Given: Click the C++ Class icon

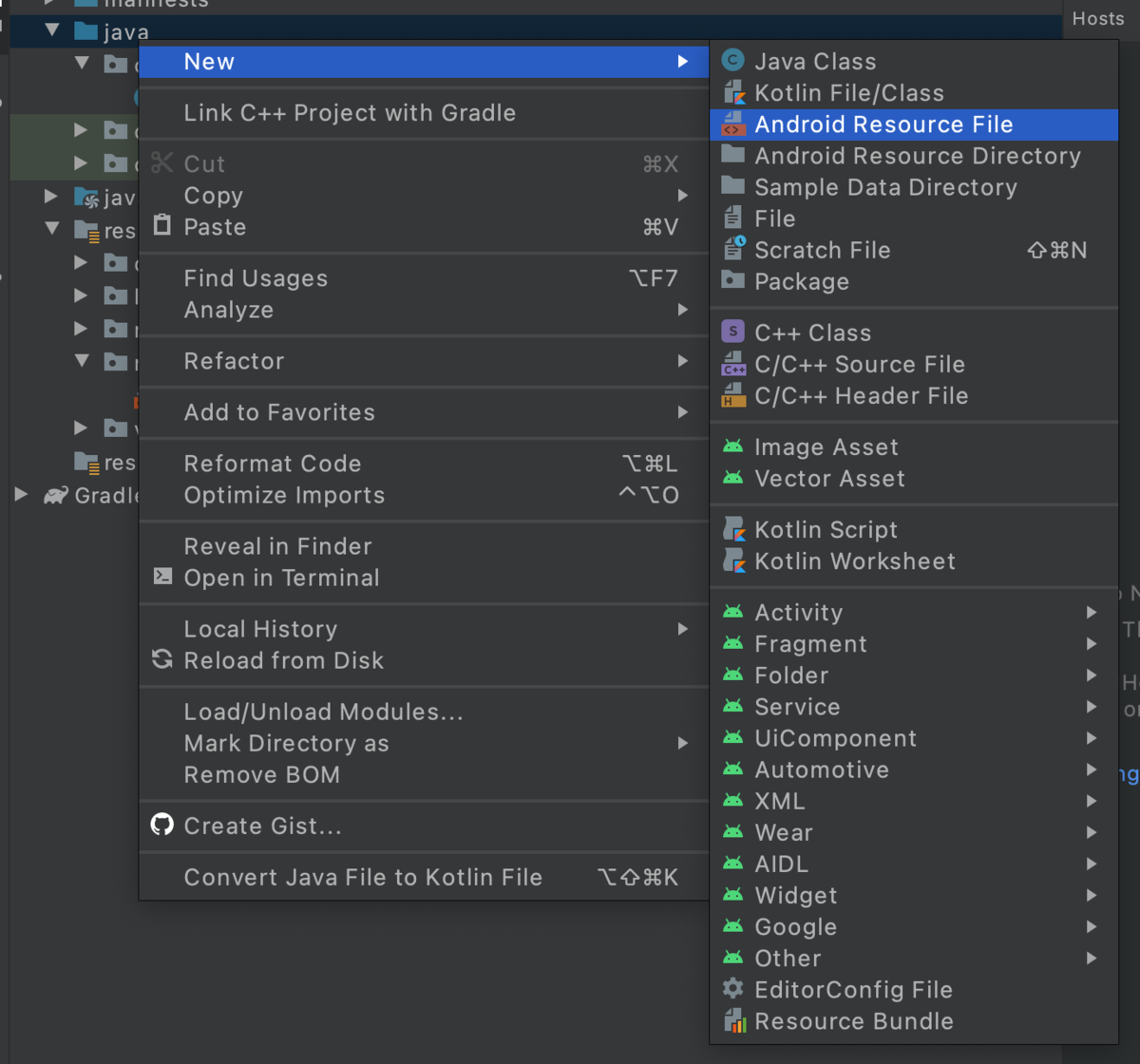Looking at the screenshot, I should point(732,332).
